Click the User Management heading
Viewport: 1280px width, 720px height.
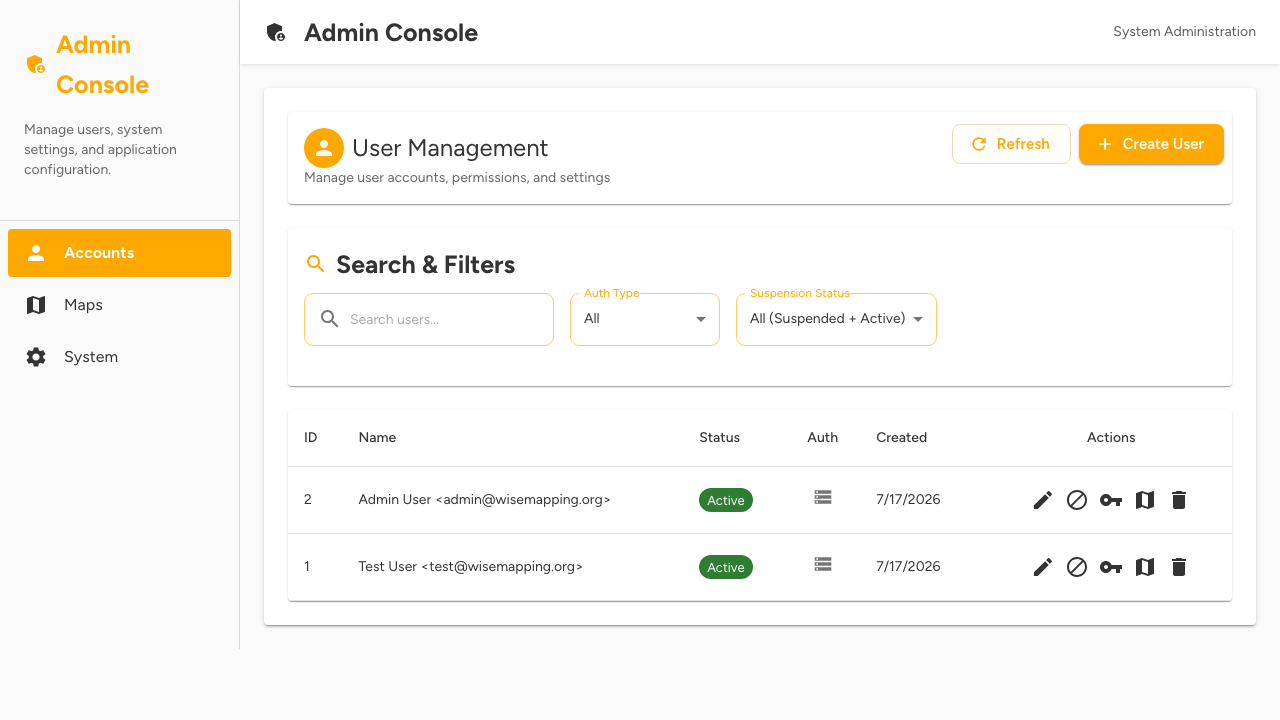pos(450,148)
